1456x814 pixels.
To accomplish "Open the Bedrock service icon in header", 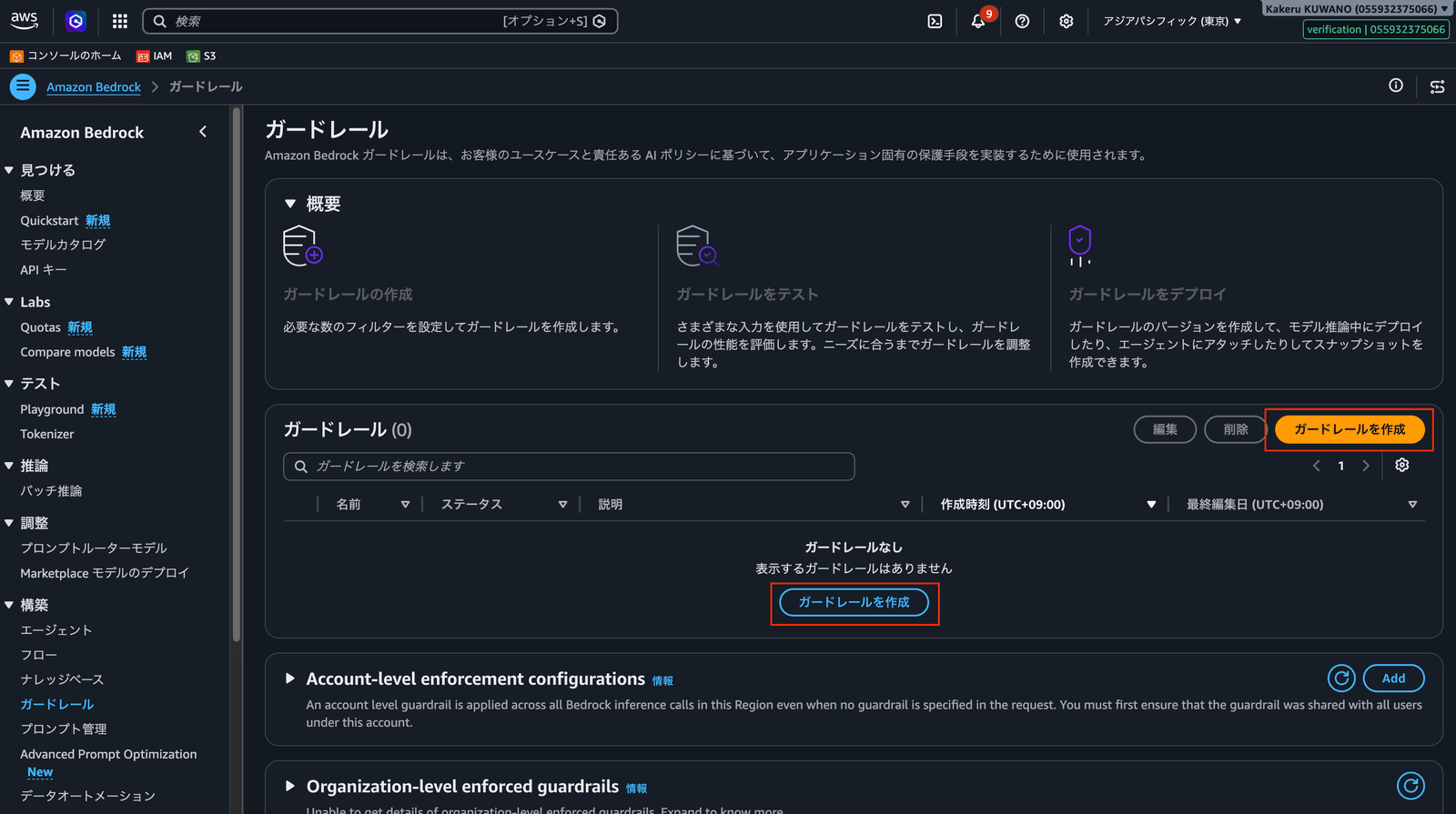I will (x=76, y=21).
